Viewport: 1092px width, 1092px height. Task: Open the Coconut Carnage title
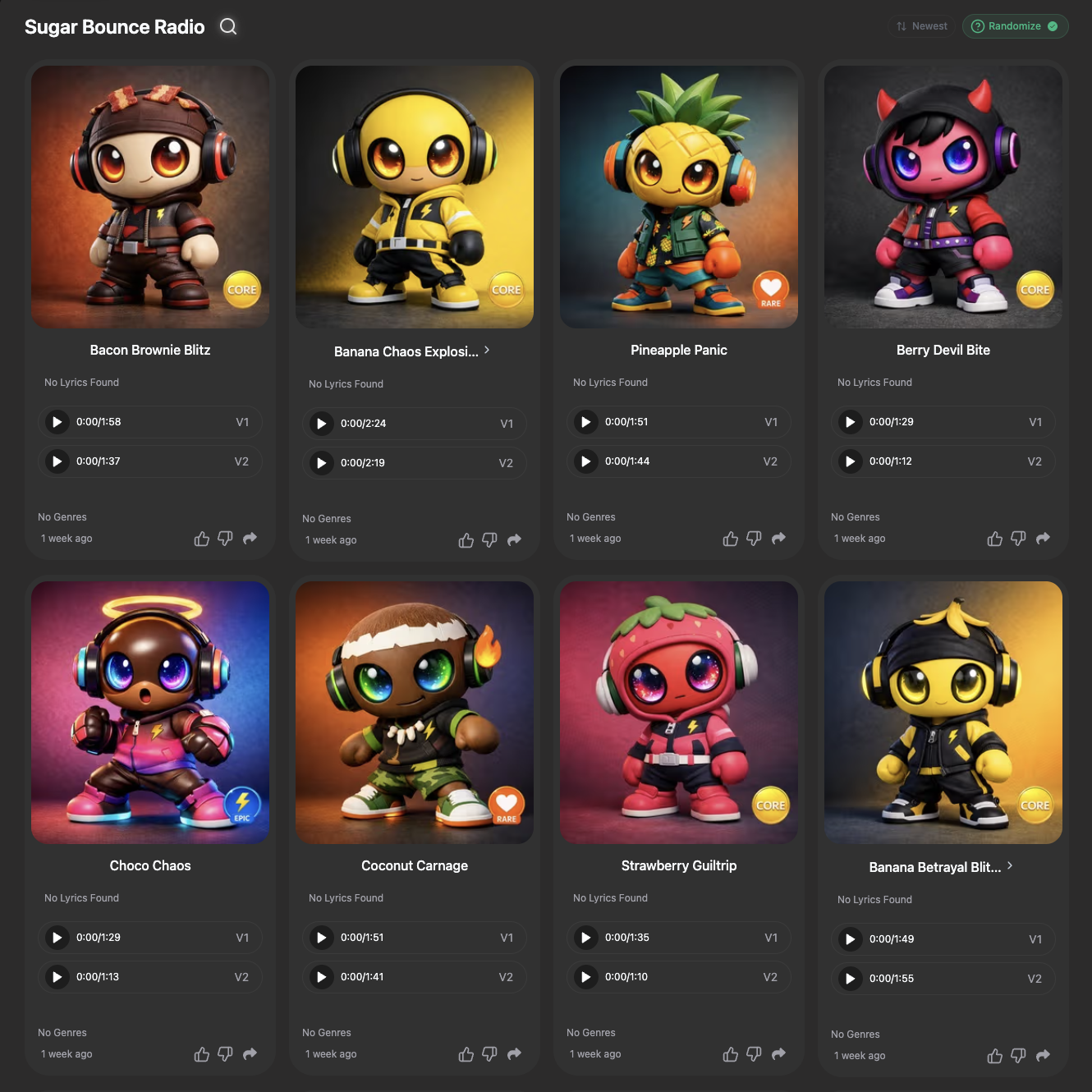pyautogui.click(x=415, y=865)
